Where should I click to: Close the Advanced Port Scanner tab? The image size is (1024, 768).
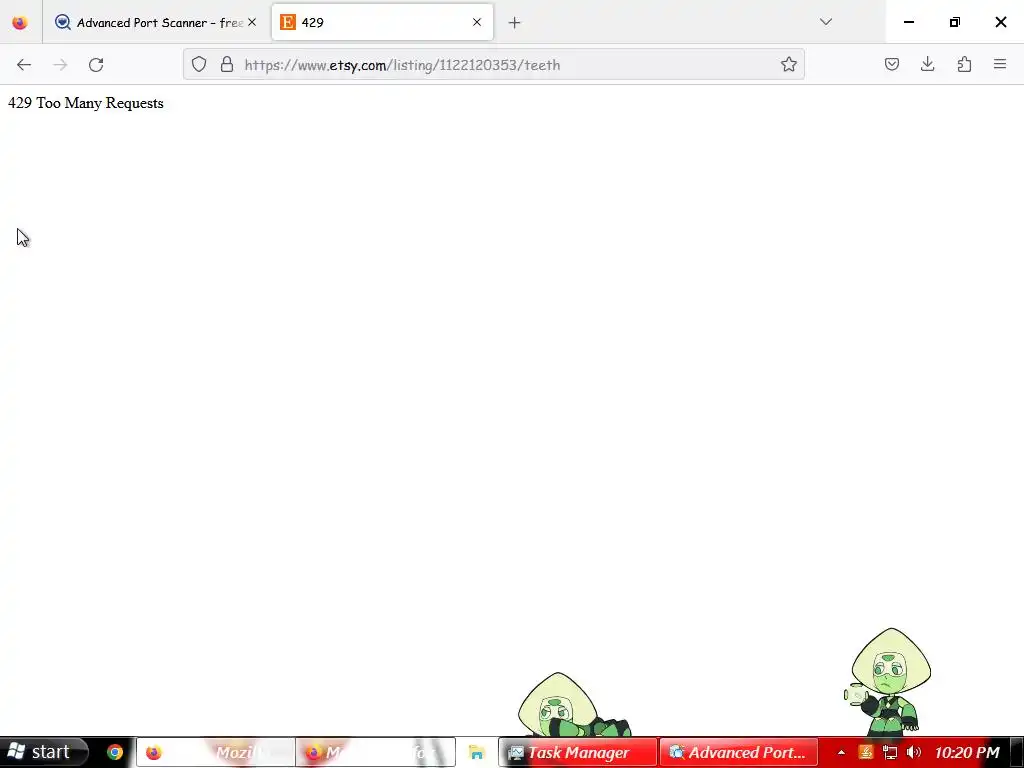pyautogui.click(x=252, y=22)
